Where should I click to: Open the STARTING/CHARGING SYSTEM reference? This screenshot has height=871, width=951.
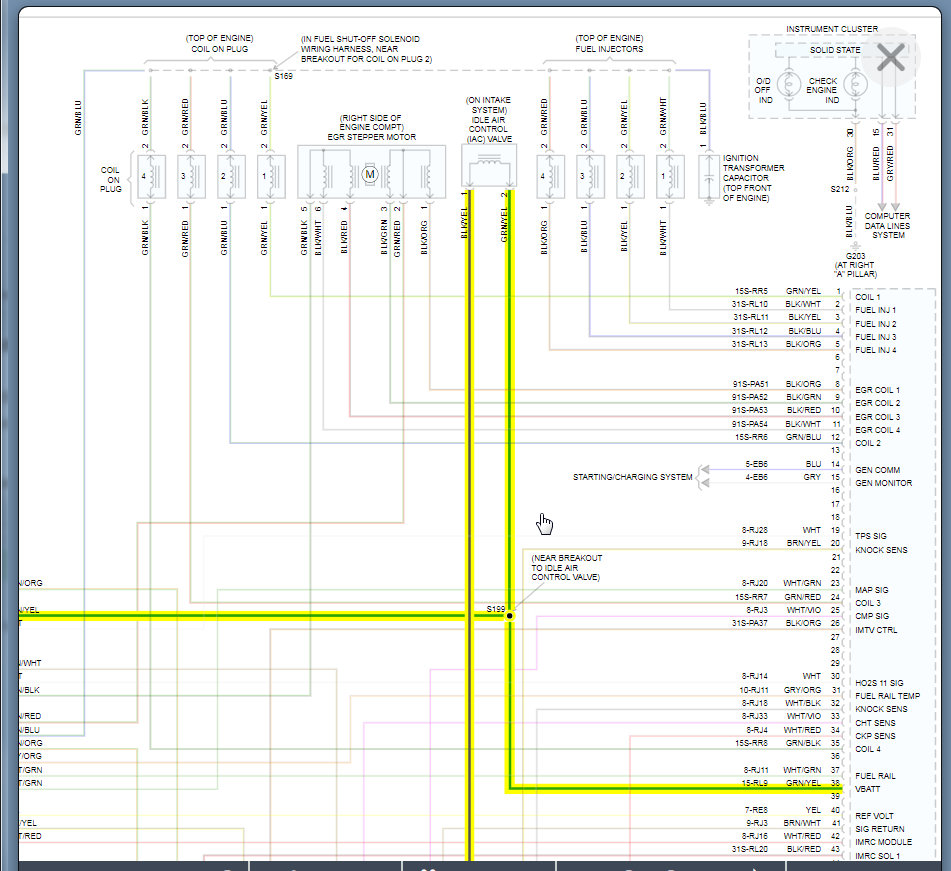click(635, 477)
